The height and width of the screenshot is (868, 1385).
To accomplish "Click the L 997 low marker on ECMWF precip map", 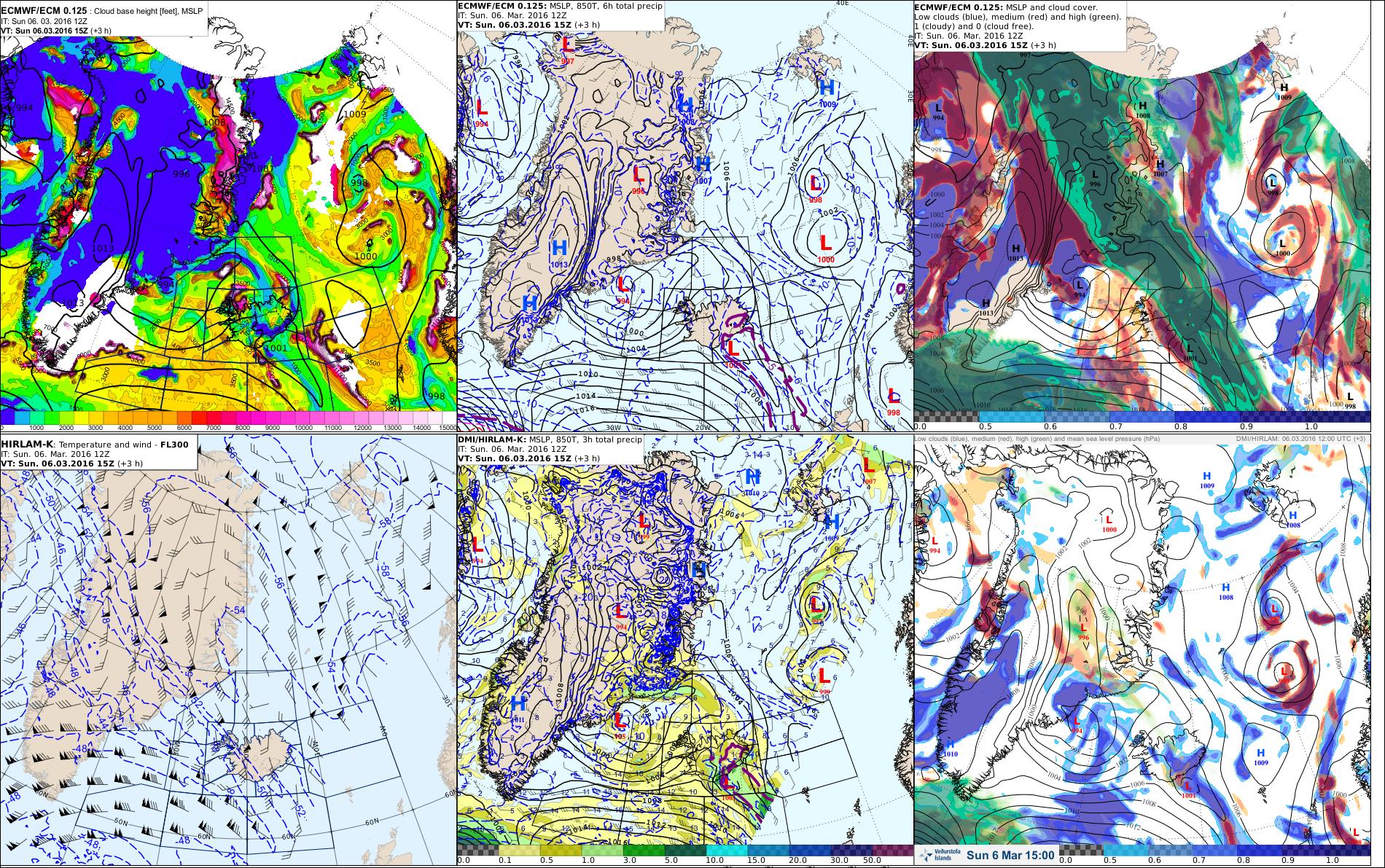I will 568,49.
